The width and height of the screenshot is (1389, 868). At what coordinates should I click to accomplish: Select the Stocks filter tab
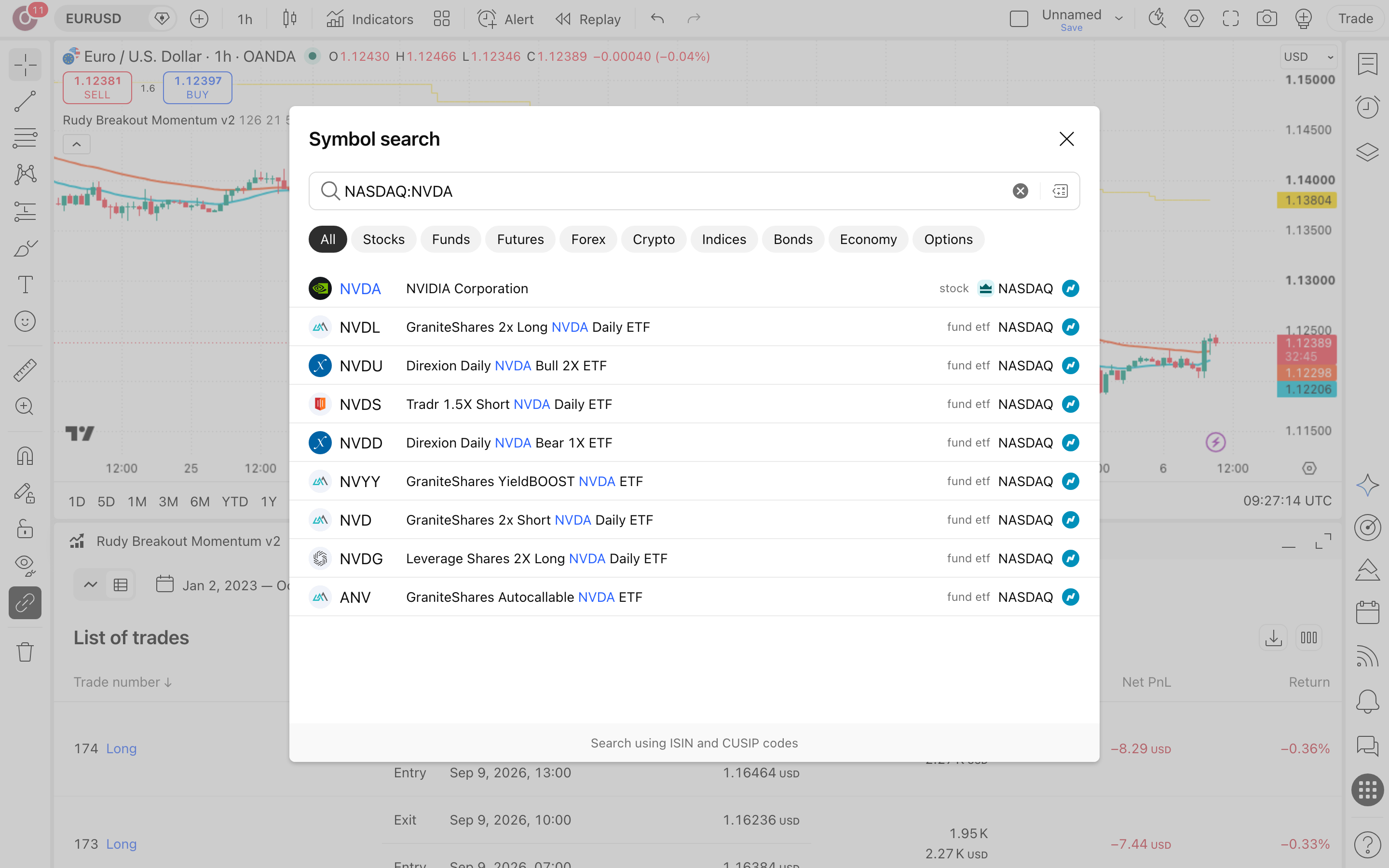pos(383,239)
